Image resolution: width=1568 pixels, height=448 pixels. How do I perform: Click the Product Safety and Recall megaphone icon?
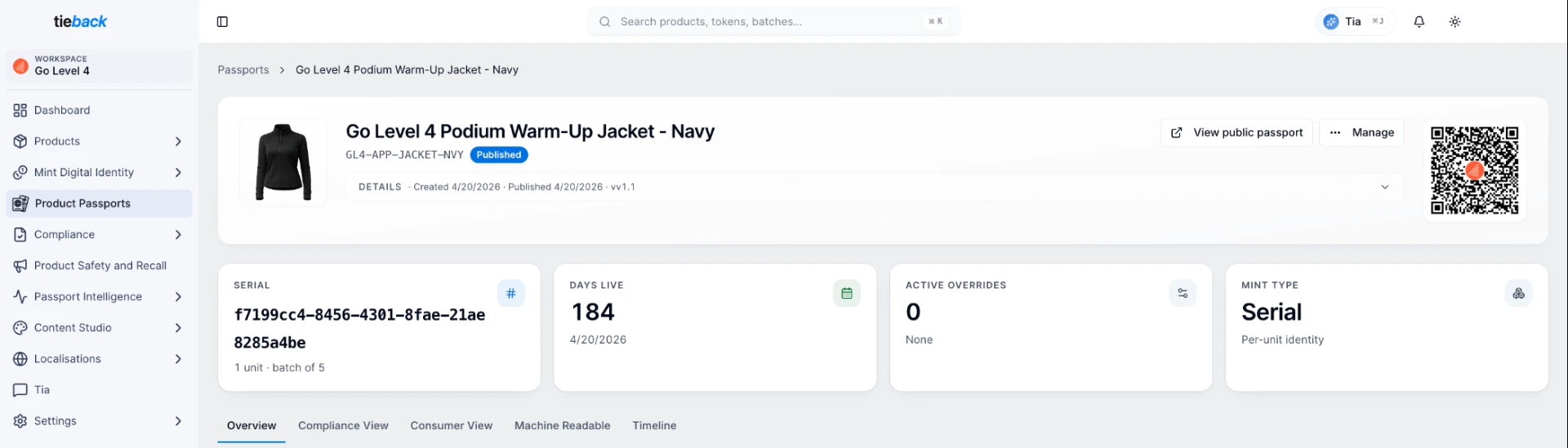pyautogui.click(x=20, y=265)
